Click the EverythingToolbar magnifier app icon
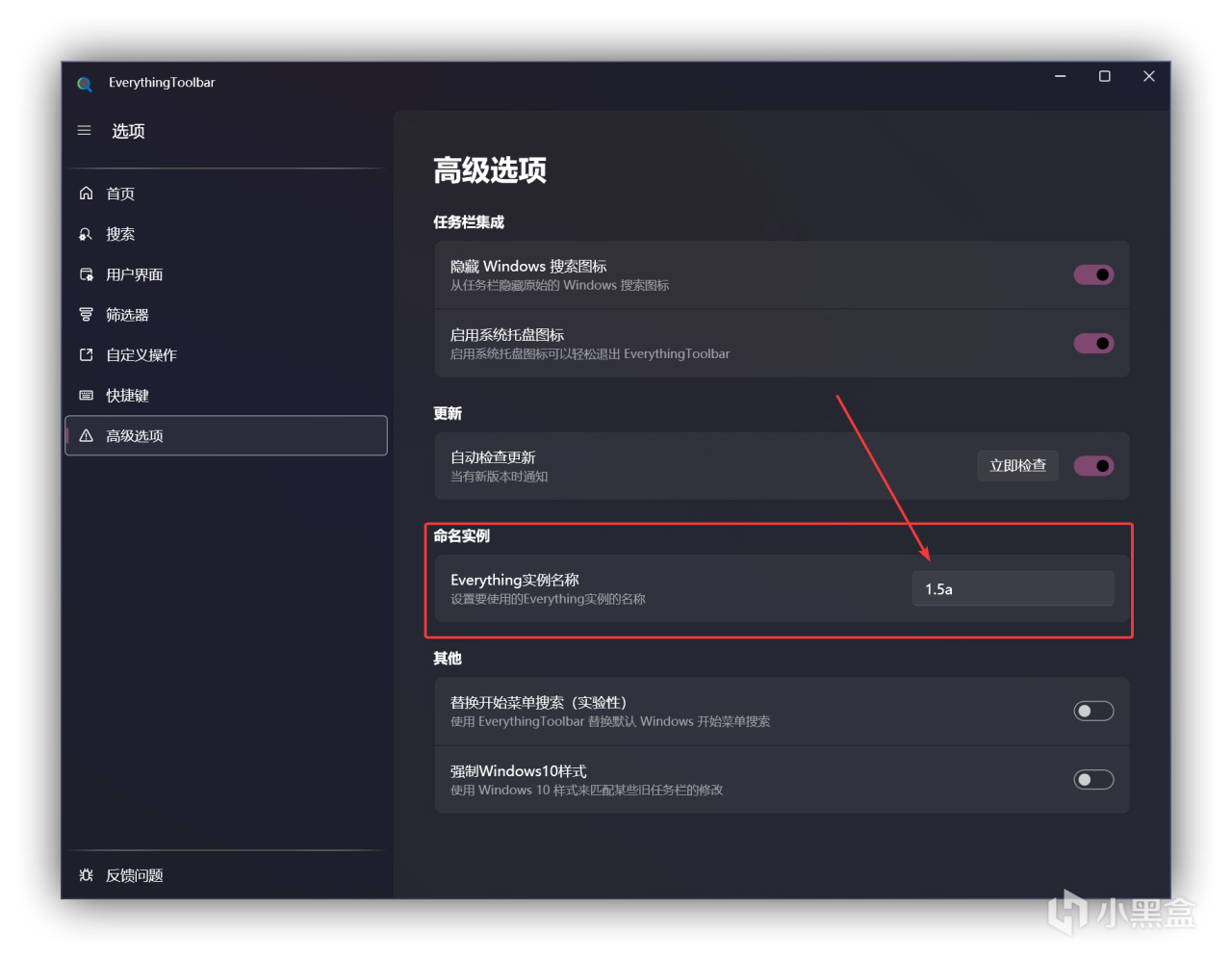Viewport: 1232px width, 960px height. pos(85,84)
